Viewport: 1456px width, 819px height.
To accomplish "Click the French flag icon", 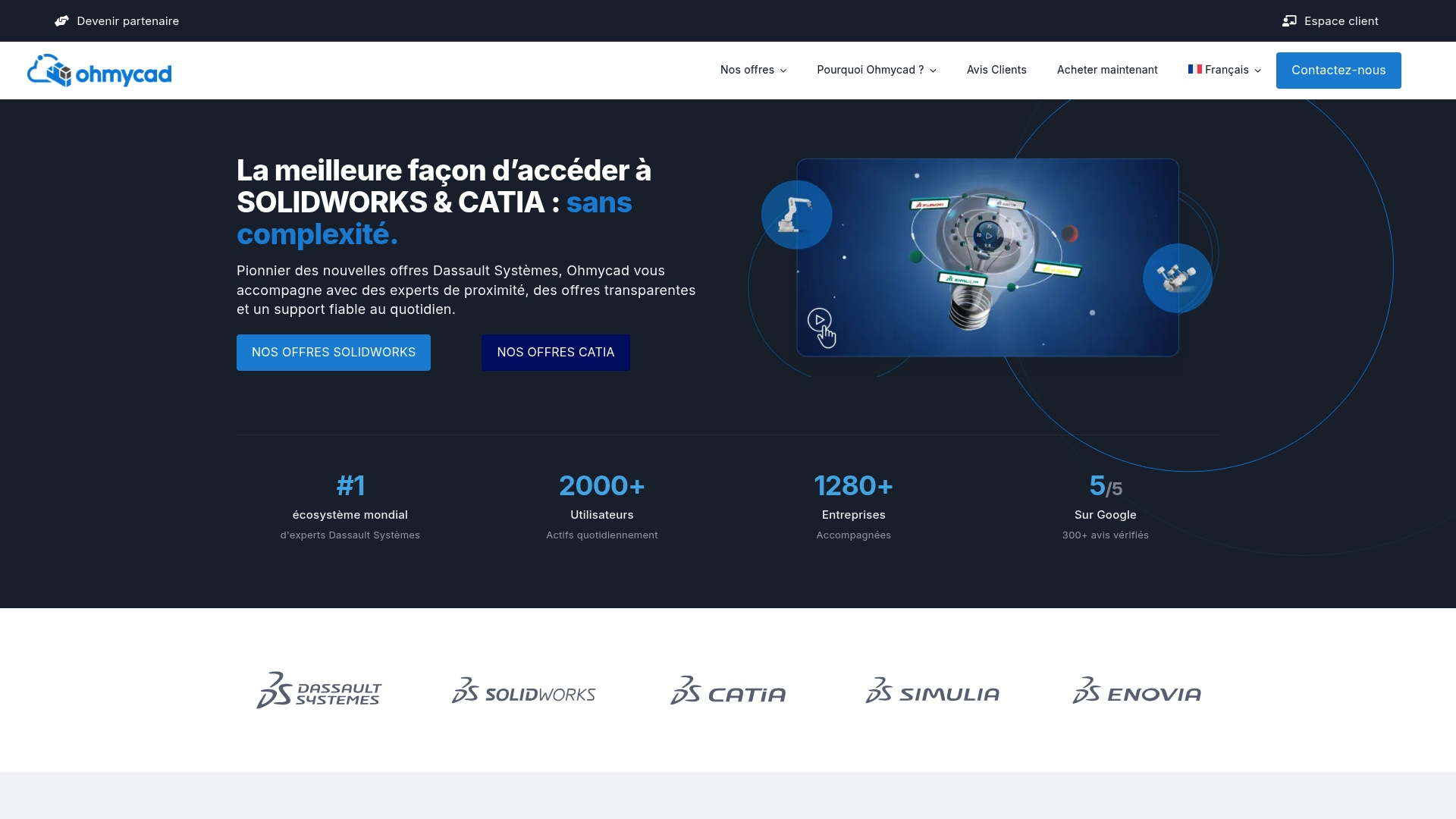I will pyautogui.click(x=1194, y=69).
